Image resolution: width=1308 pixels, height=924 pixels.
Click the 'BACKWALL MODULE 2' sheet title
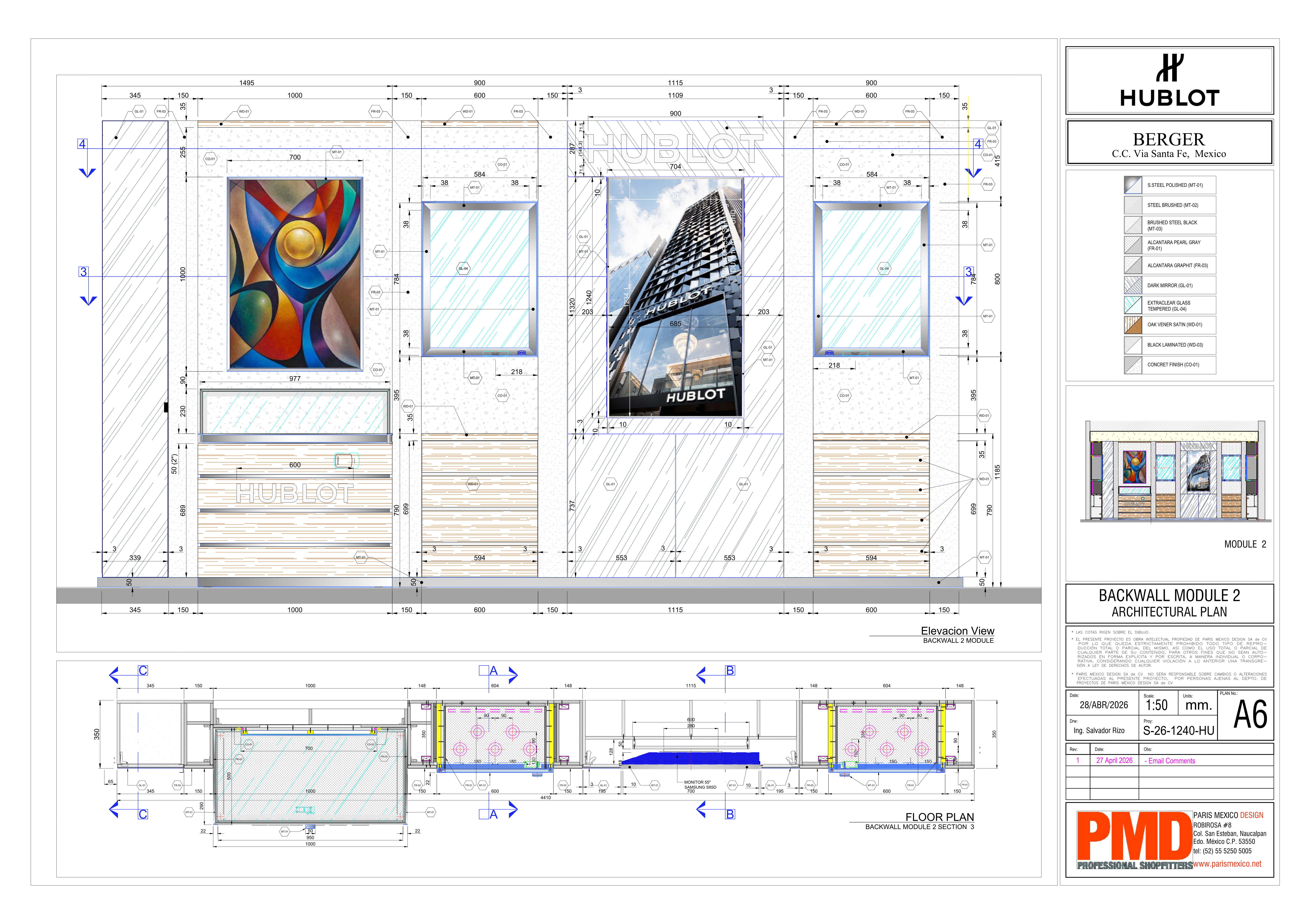(1169, 595)
